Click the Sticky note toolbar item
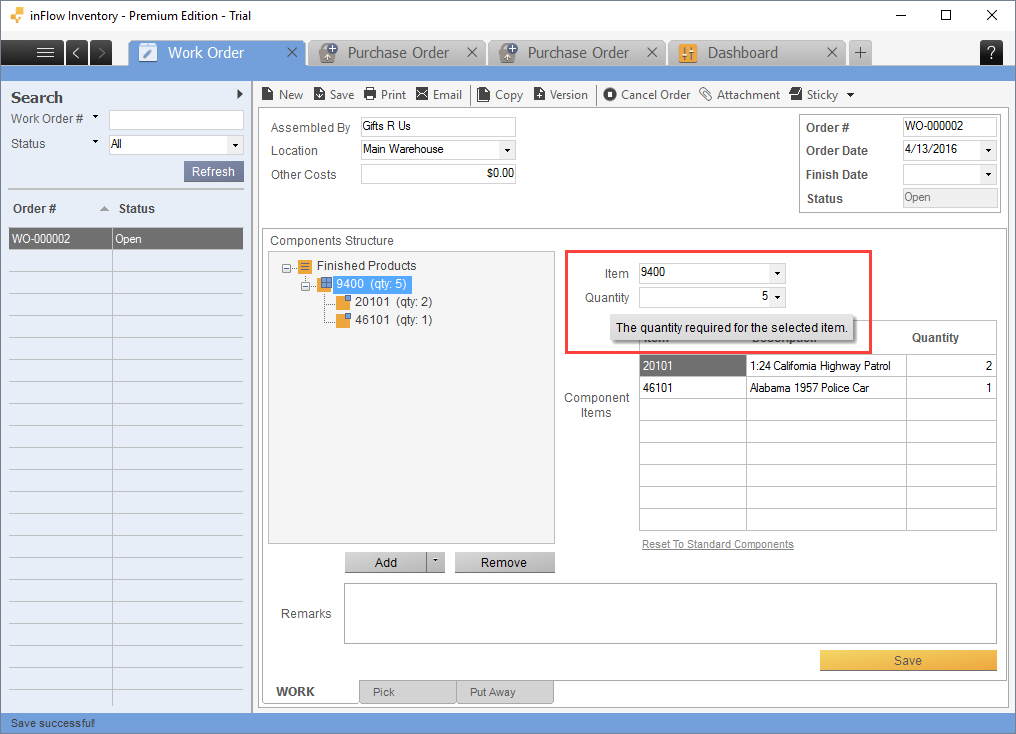This screenshot has height=734, width=1016. tap(814, 95)
